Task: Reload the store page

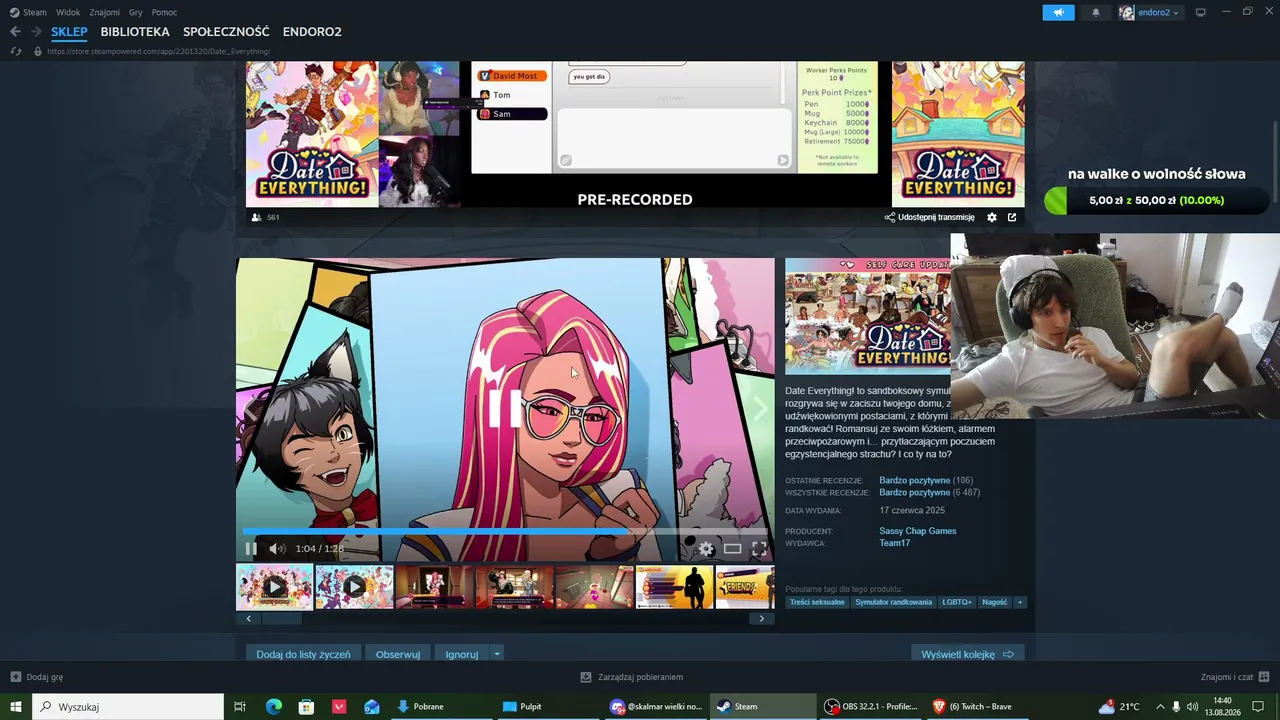Action: pos(16,51)
